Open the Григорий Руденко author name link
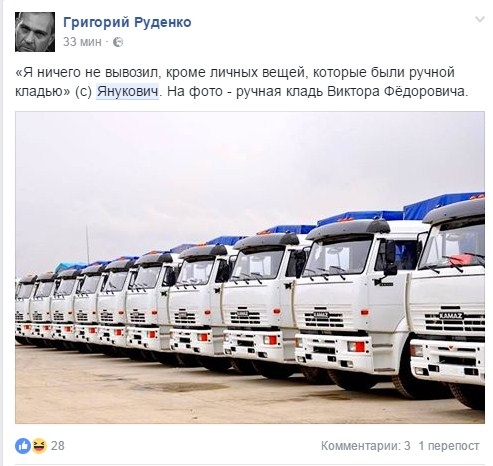The width and height of the screenshot is (493, 466). (x=127, y=22)
